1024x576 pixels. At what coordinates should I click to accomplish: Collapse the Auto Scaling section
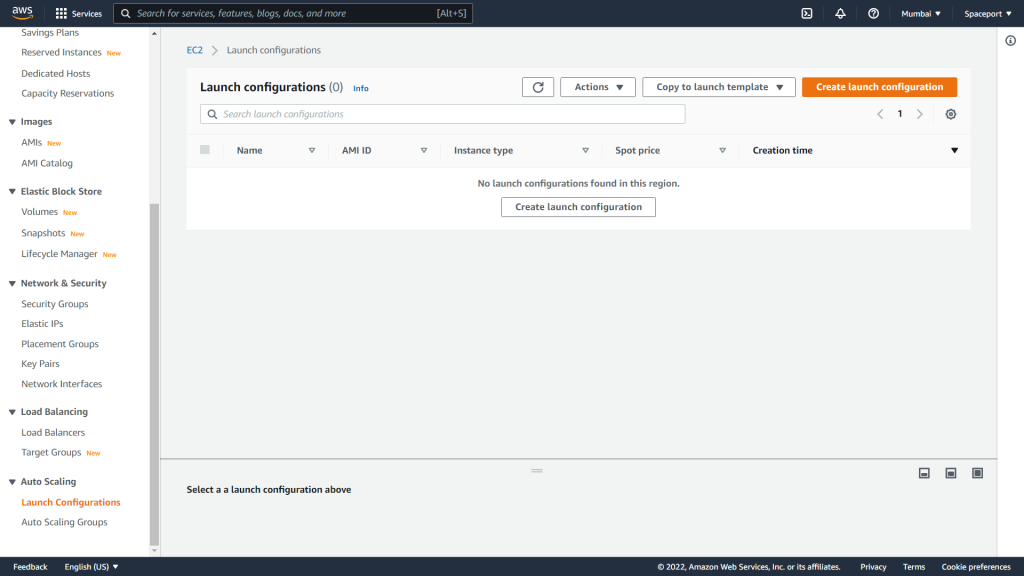12,482
